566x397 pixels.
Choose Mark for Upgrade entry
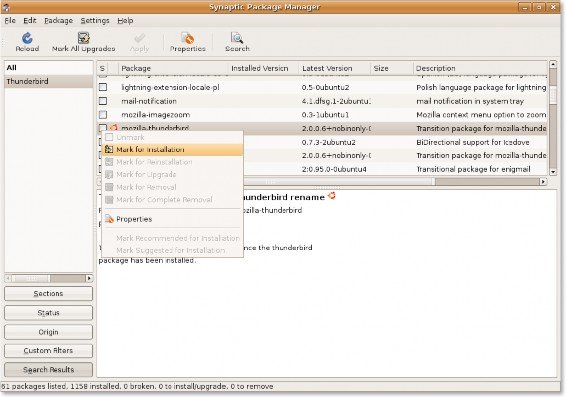[x=172, y=174]
